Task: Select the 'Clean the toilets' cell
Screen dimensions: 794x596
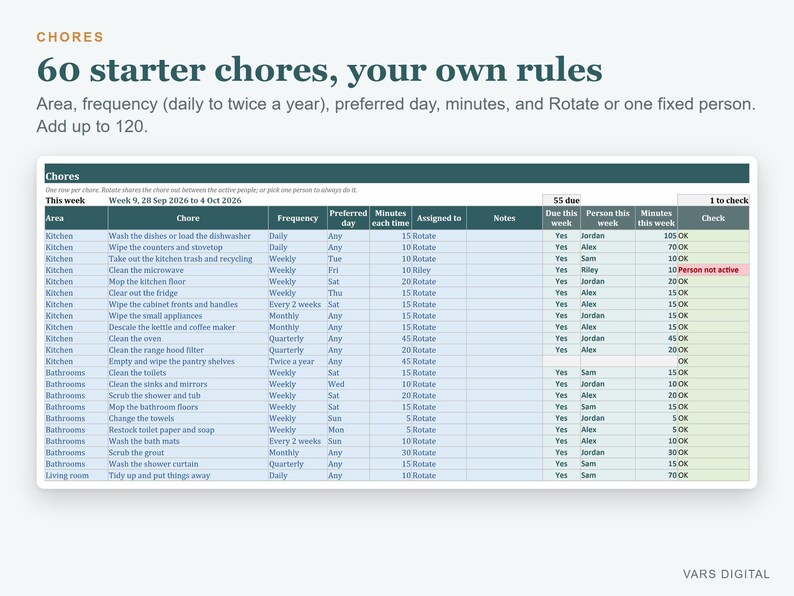Action: 188,373
